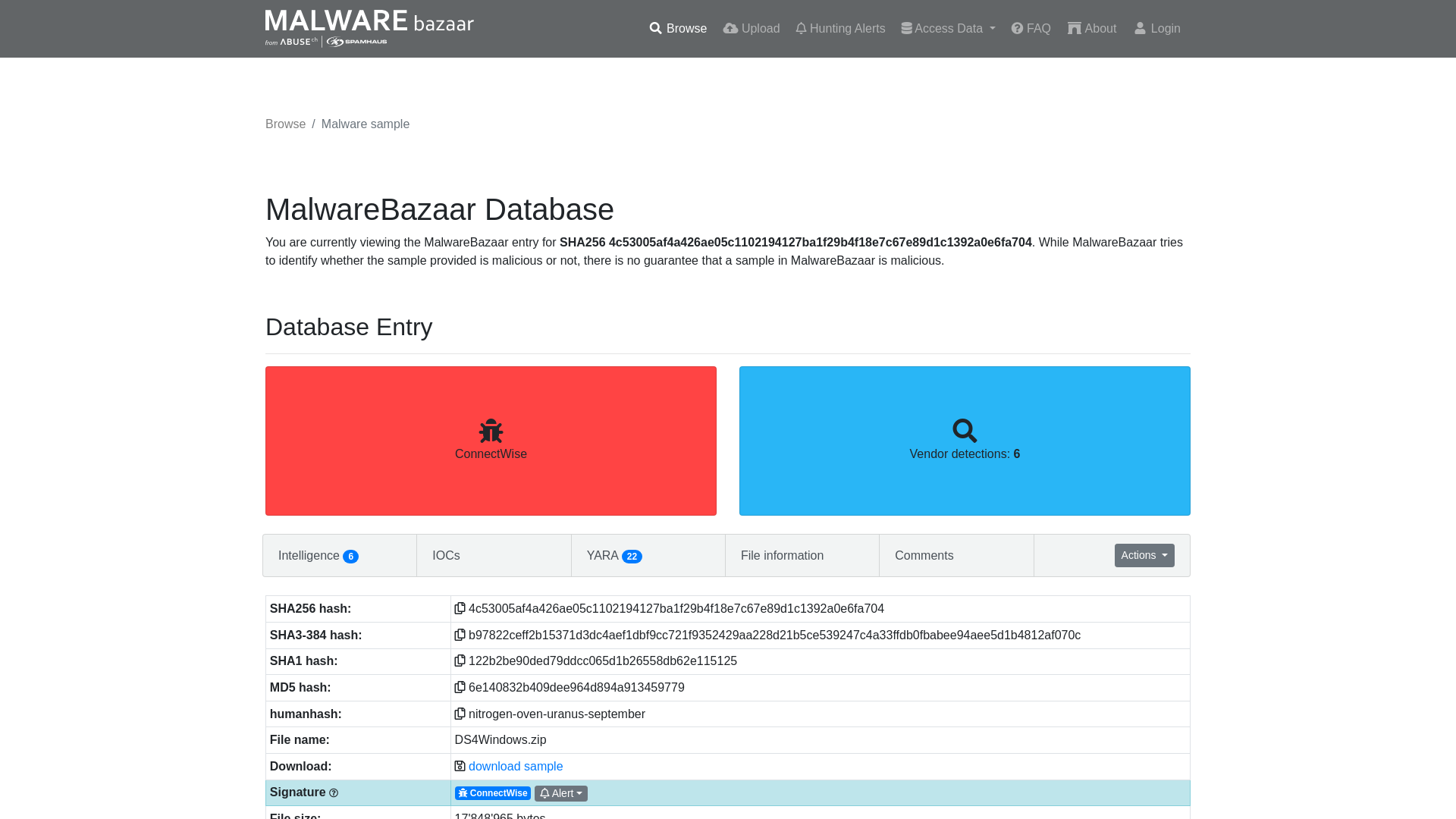Image resolution: width=1456 pixels, height=819 pixels.
Task: Copy the SHA256 hash using its copy icon
Action: (x=460, y=608)
